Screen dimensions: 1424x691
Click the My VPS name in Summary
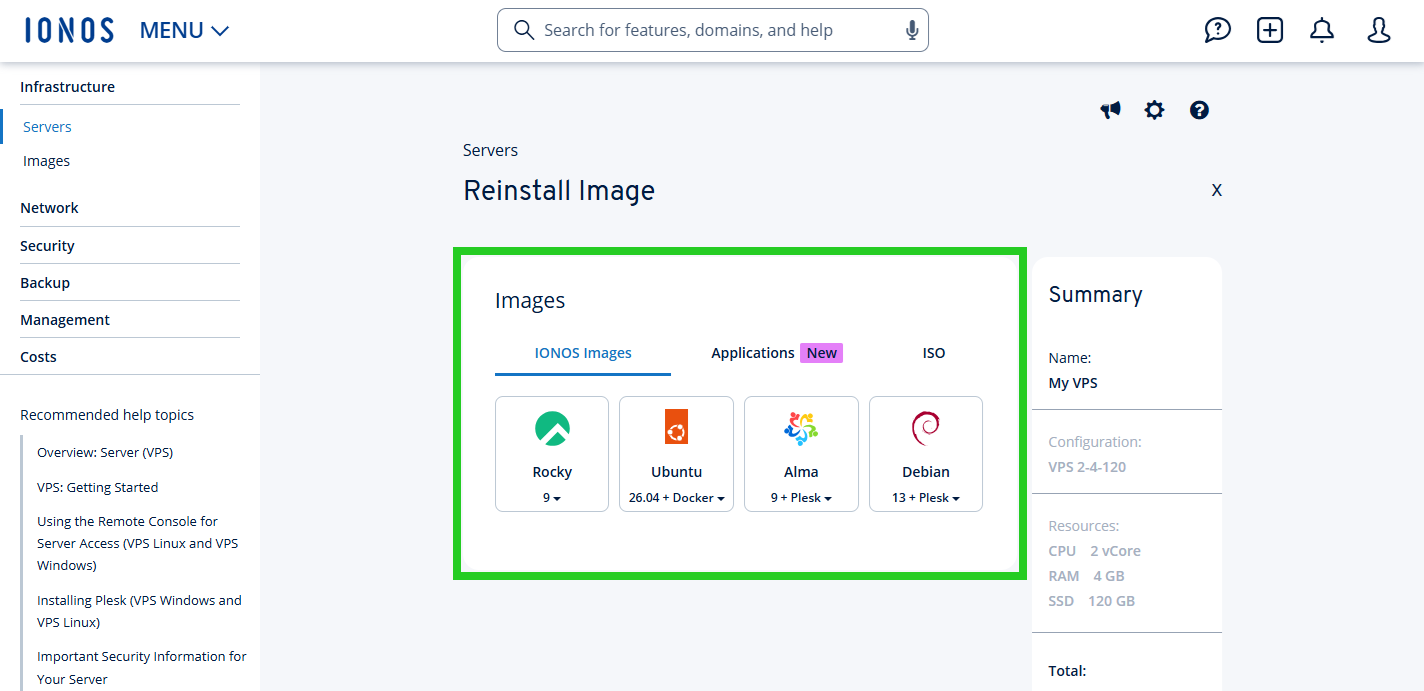1073,383
